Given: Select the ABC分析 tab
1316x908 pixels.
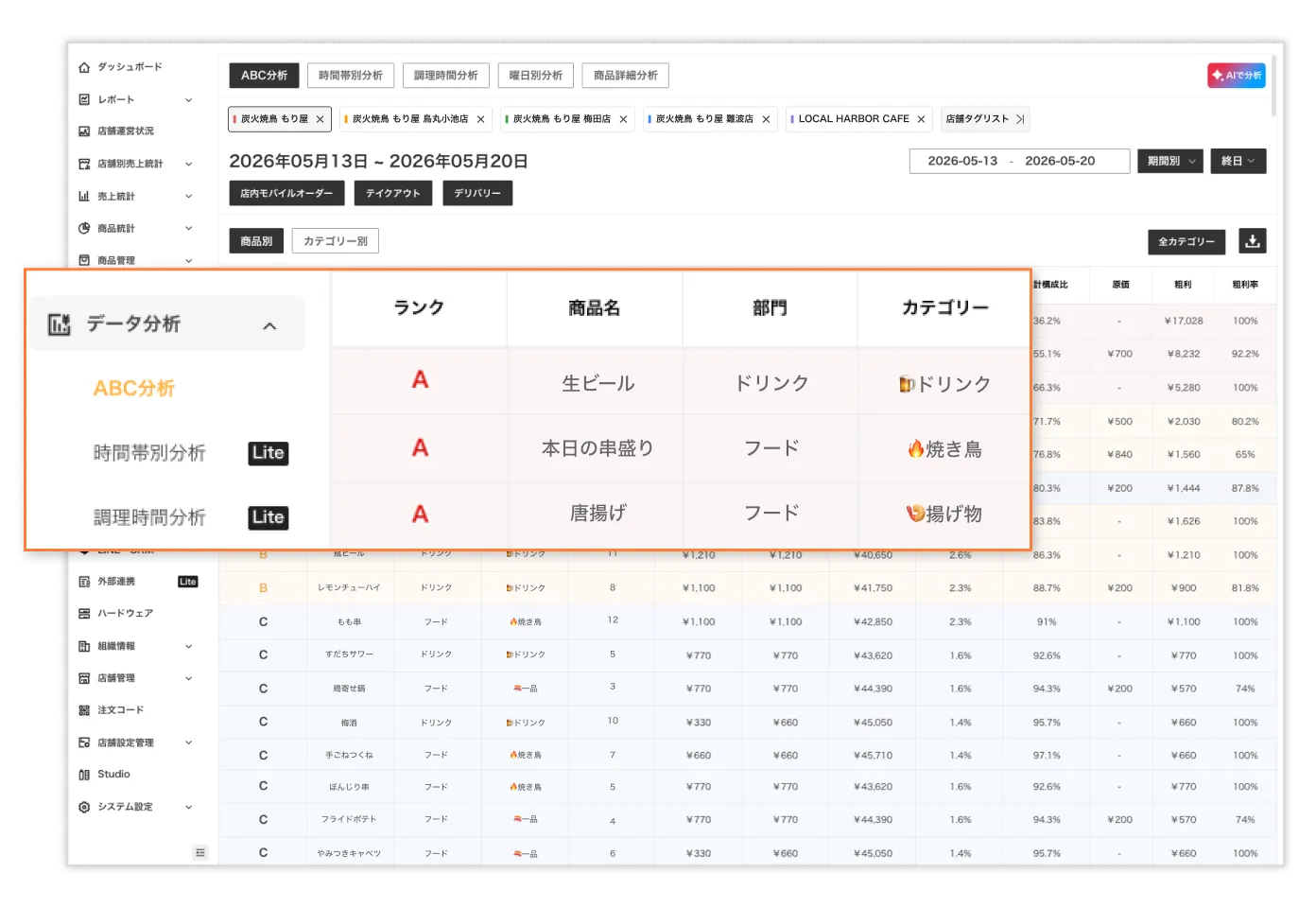Looking at the screenshot, I should [265, 76].
